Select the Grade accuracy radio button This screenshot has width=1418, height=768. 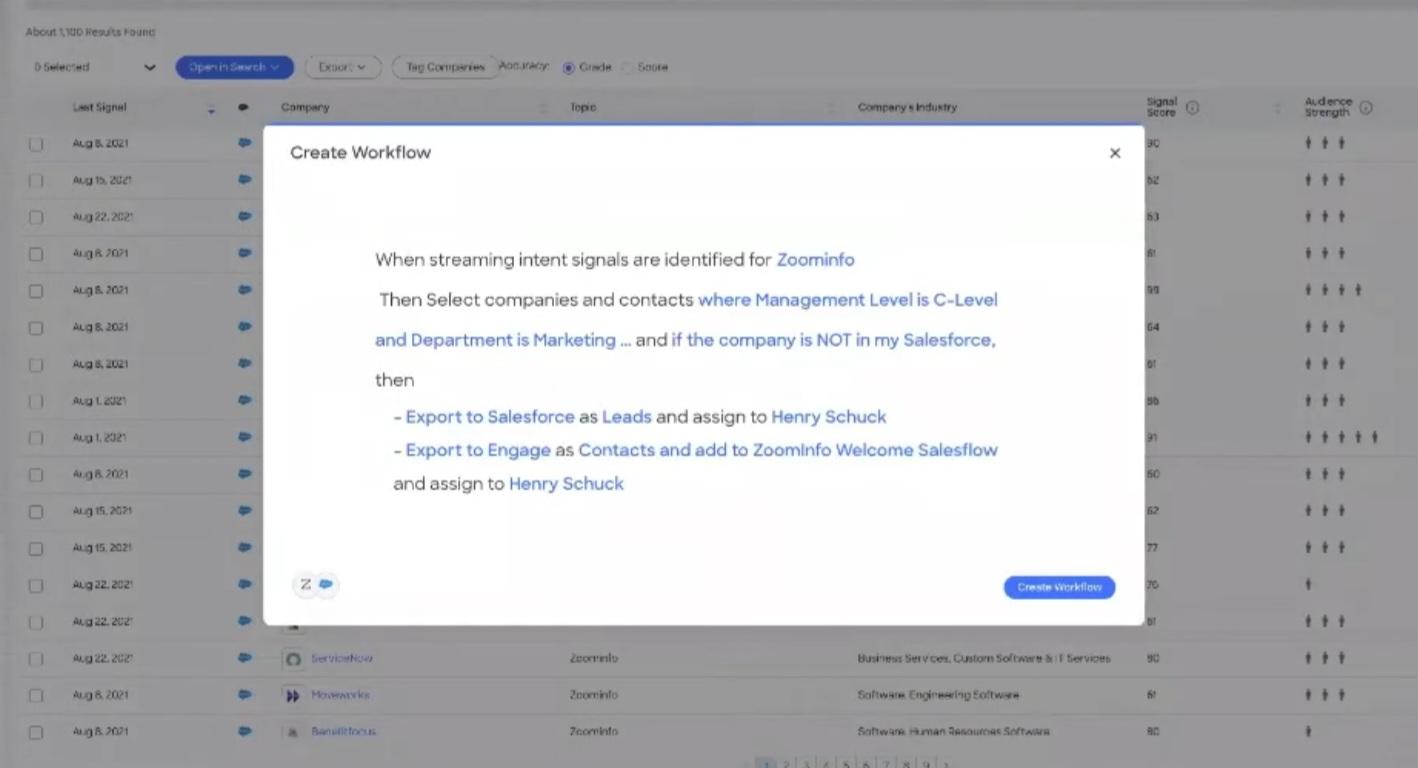569,68
